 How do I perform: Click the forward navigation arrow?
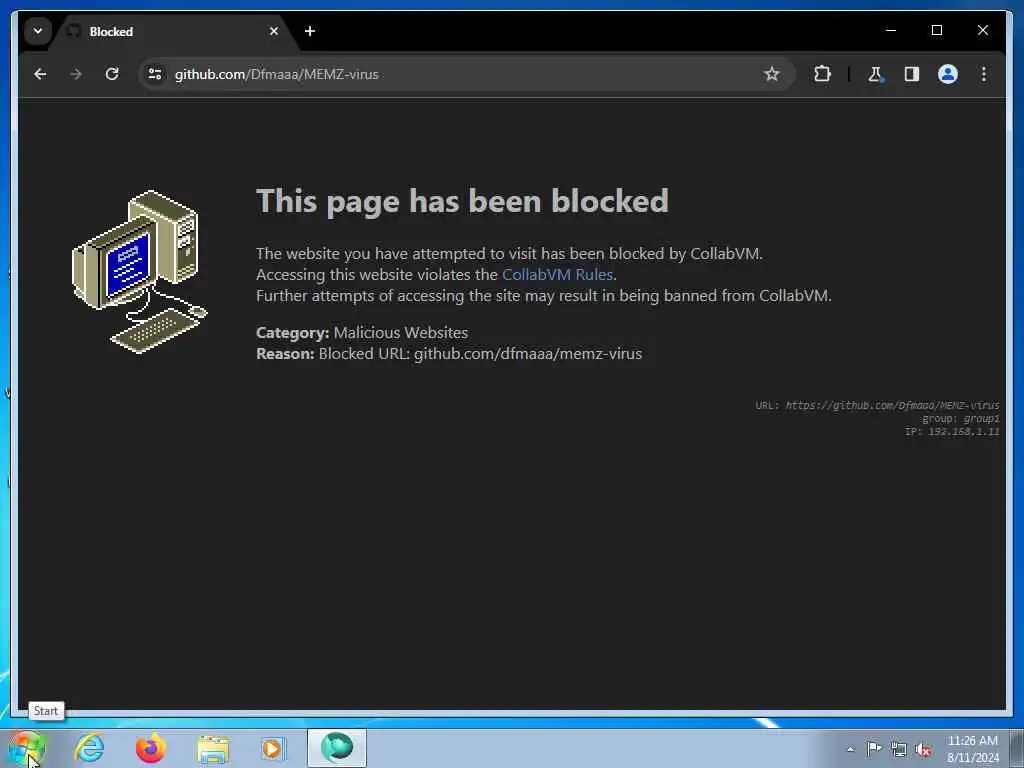(x=76, y=74)
